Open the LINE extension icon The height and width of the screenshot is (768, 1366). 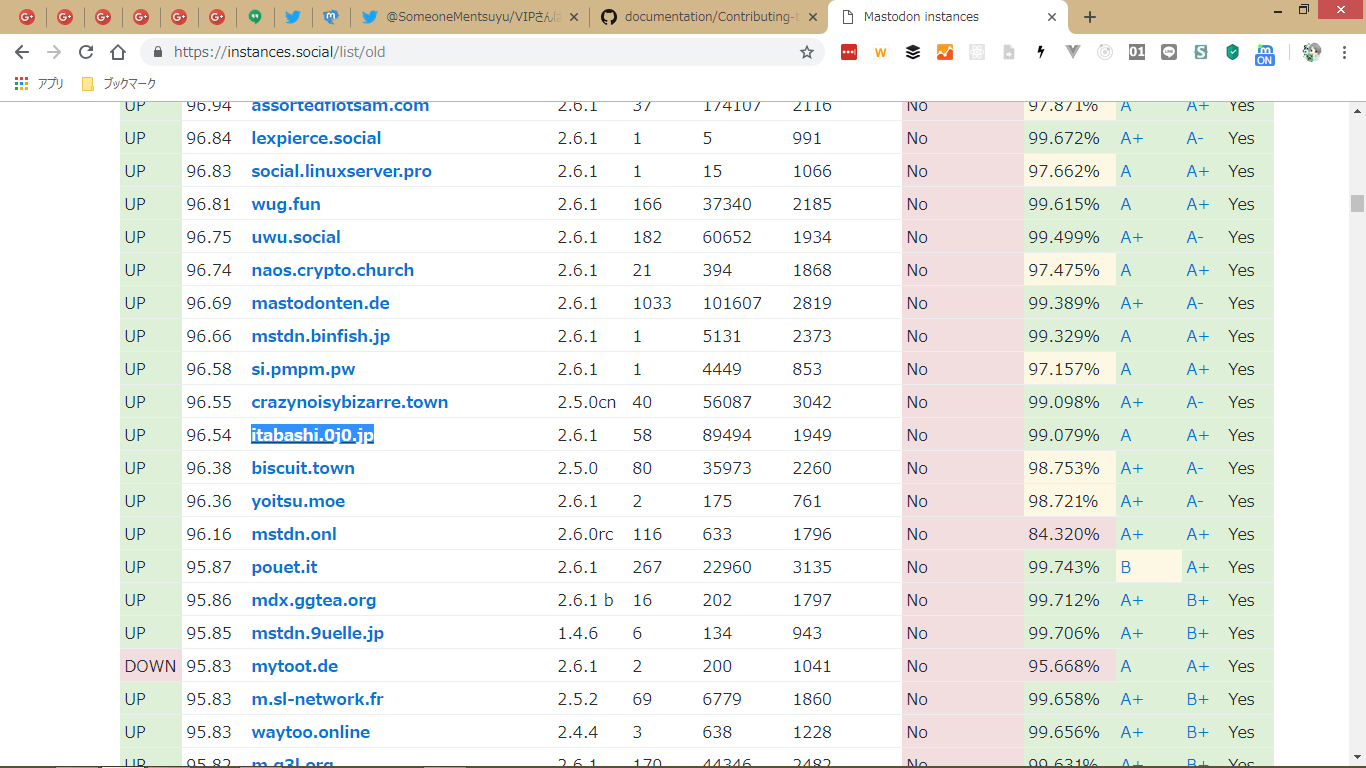[x=1169, y=52]
